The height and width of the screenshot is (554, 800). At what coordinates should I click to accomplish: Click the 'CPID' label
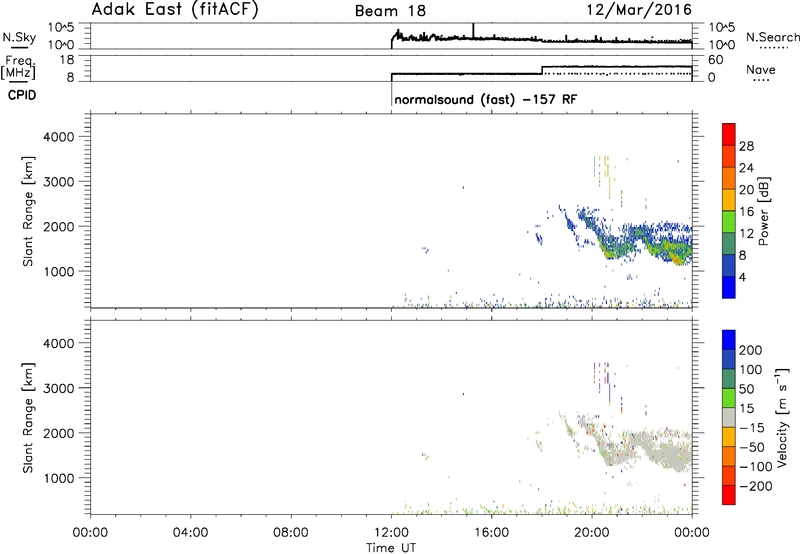coord(22,95)
